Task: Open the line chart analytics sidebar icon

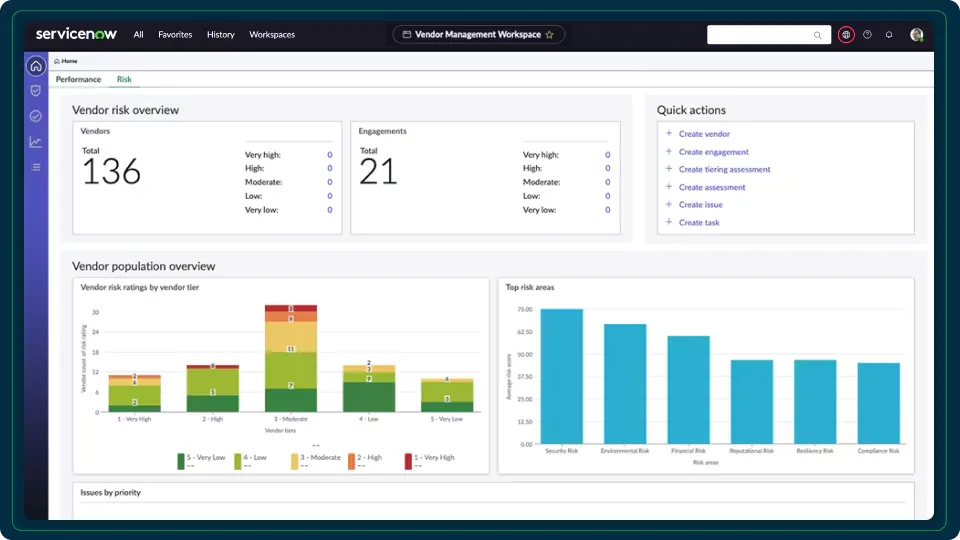Action: pos(36,142)
